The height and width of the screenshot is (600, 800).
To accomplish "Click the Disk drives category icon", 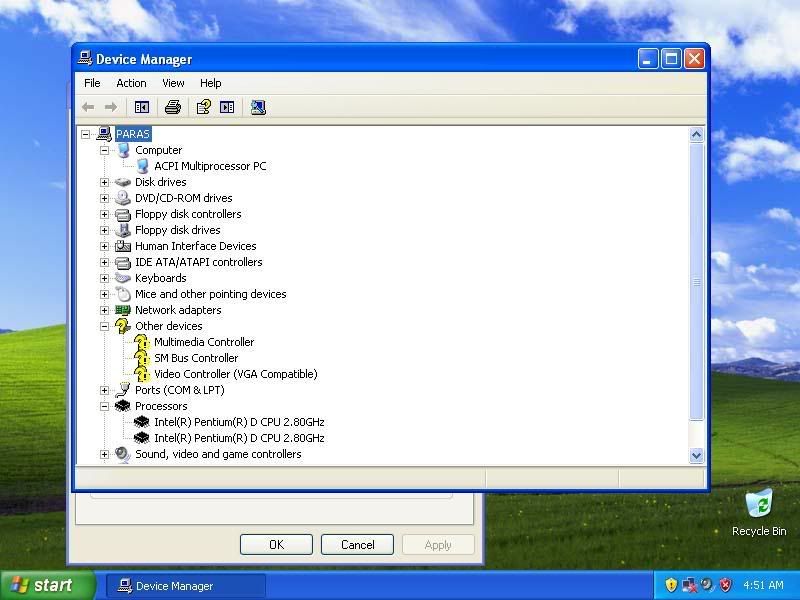I will pyautogui.click(x=123, y=182).
